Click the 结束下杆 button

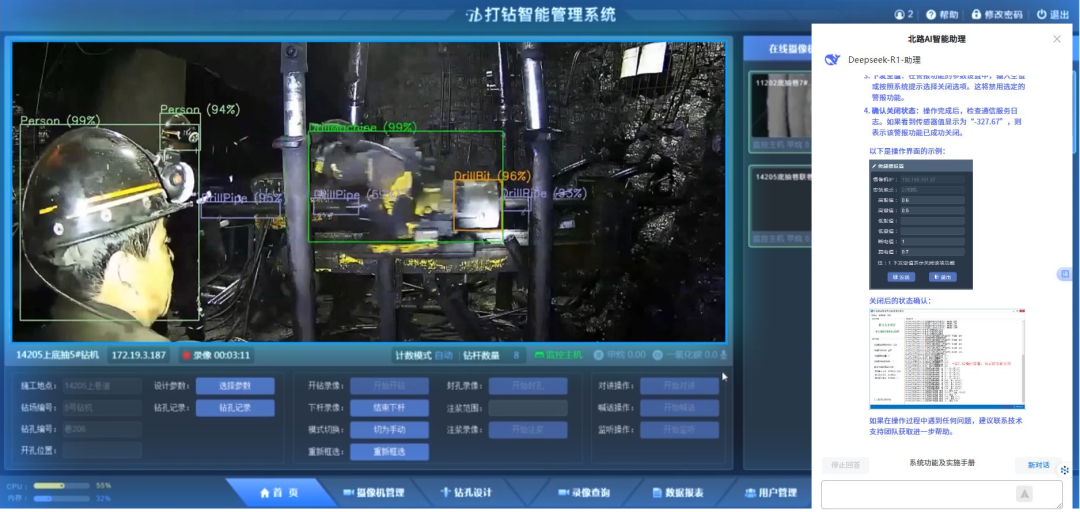point(389,408)
